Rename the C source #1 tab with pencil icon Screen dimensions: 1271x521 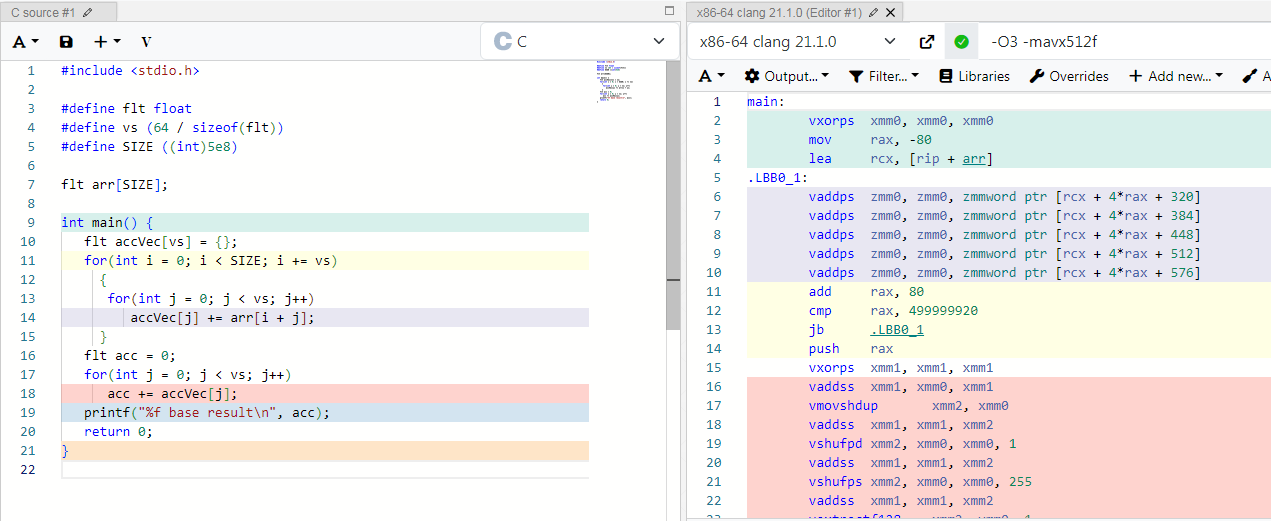click(x=88, y=12)
